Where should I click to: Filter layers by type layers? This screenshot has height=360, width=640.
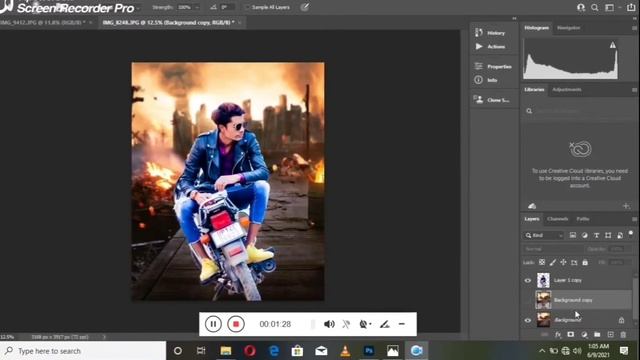(596, 235)
